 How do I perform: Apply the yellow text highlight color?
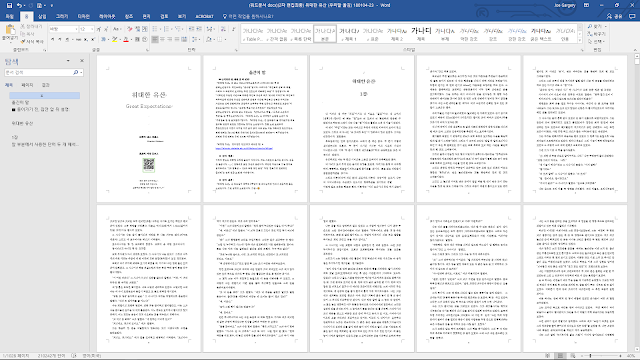pyautogui.click(x=115, y=40)
